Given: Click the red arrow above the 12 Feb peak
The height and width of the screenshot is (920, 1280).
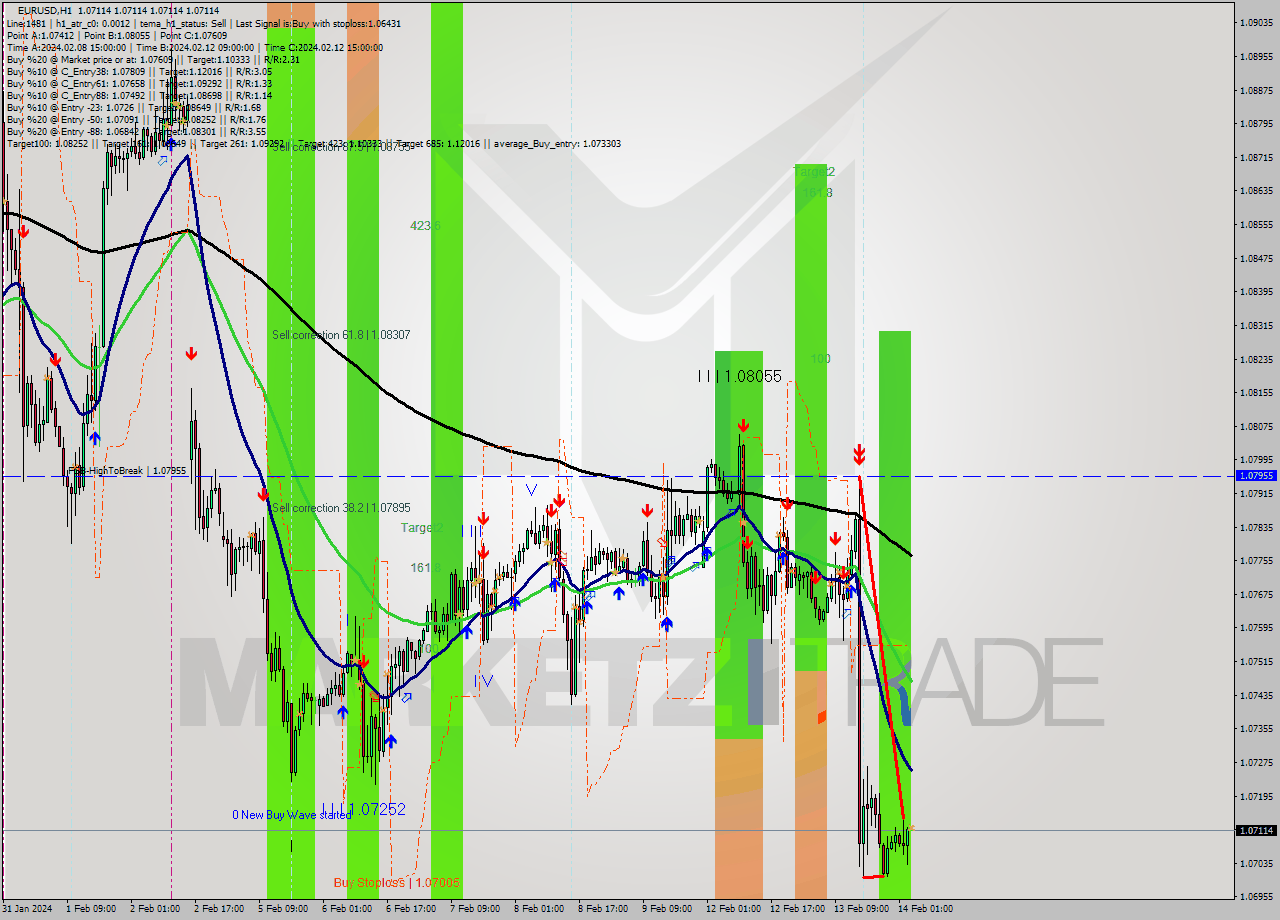Looking at the screenshot, I should pyautogui.click(x=743, y=425).
